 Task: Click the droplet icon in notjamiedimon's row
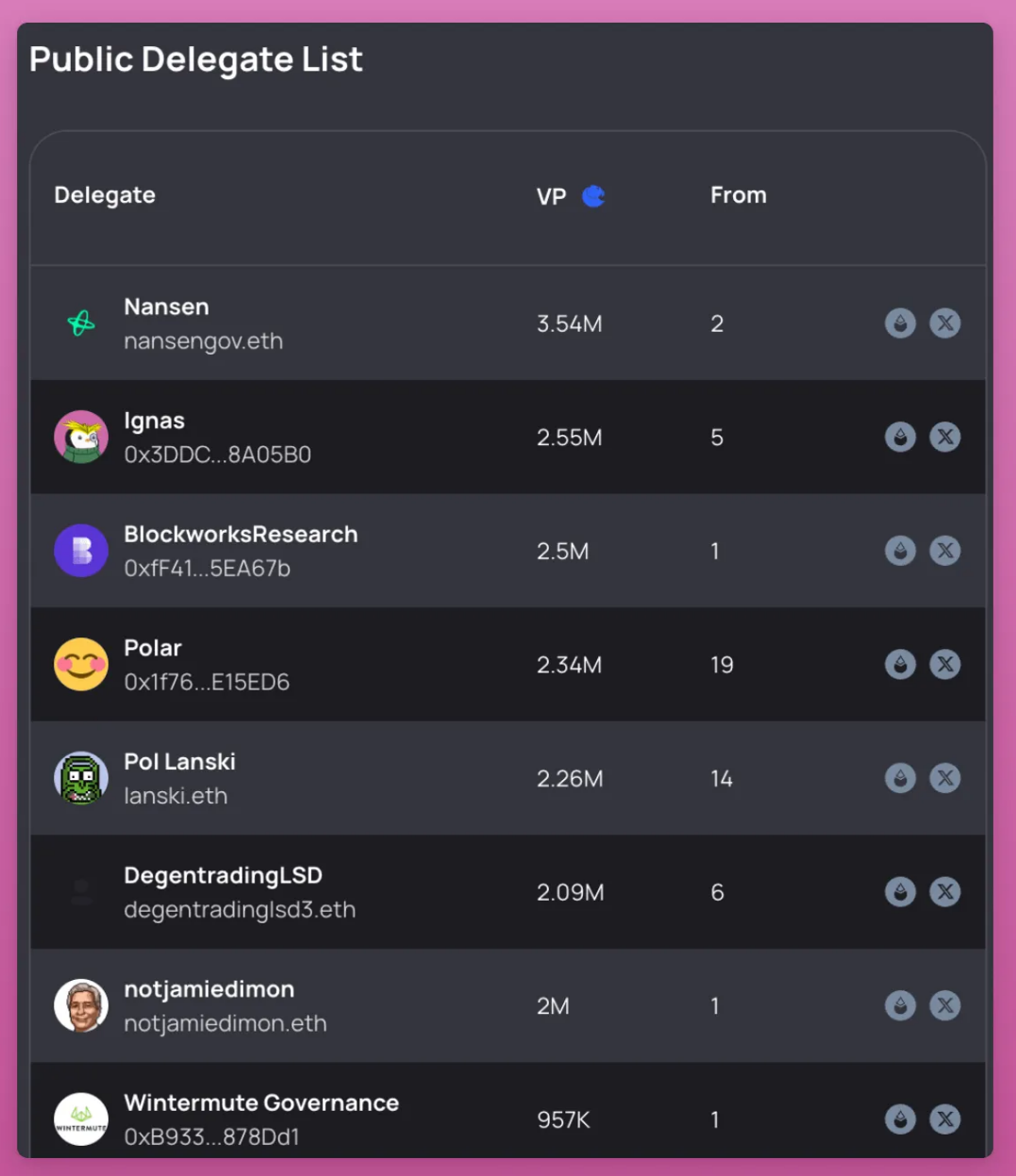(x=900, y=1005)
